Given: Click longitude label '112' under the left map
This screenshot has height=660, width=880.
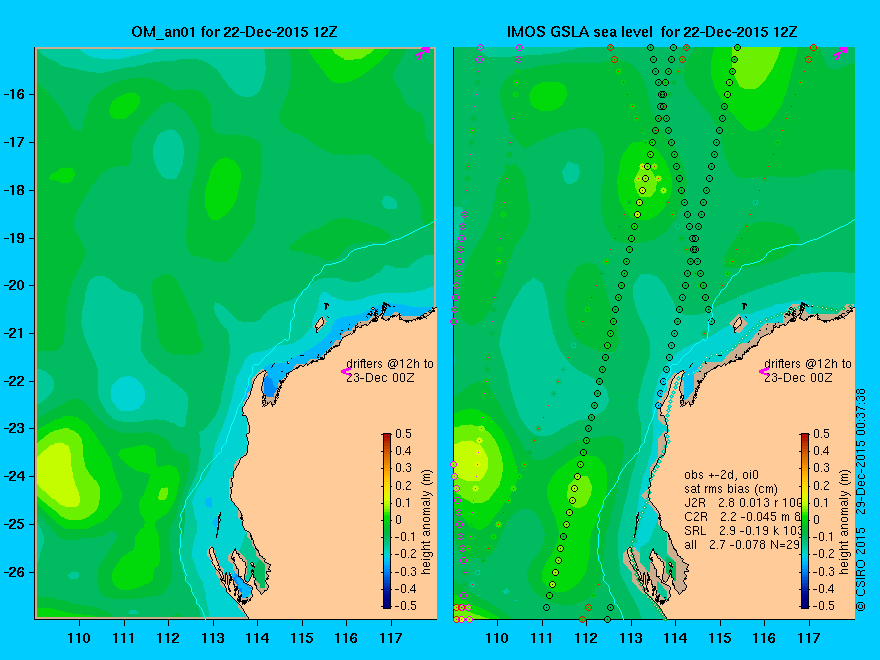Looking at the screenshot, I should [168, 638].
